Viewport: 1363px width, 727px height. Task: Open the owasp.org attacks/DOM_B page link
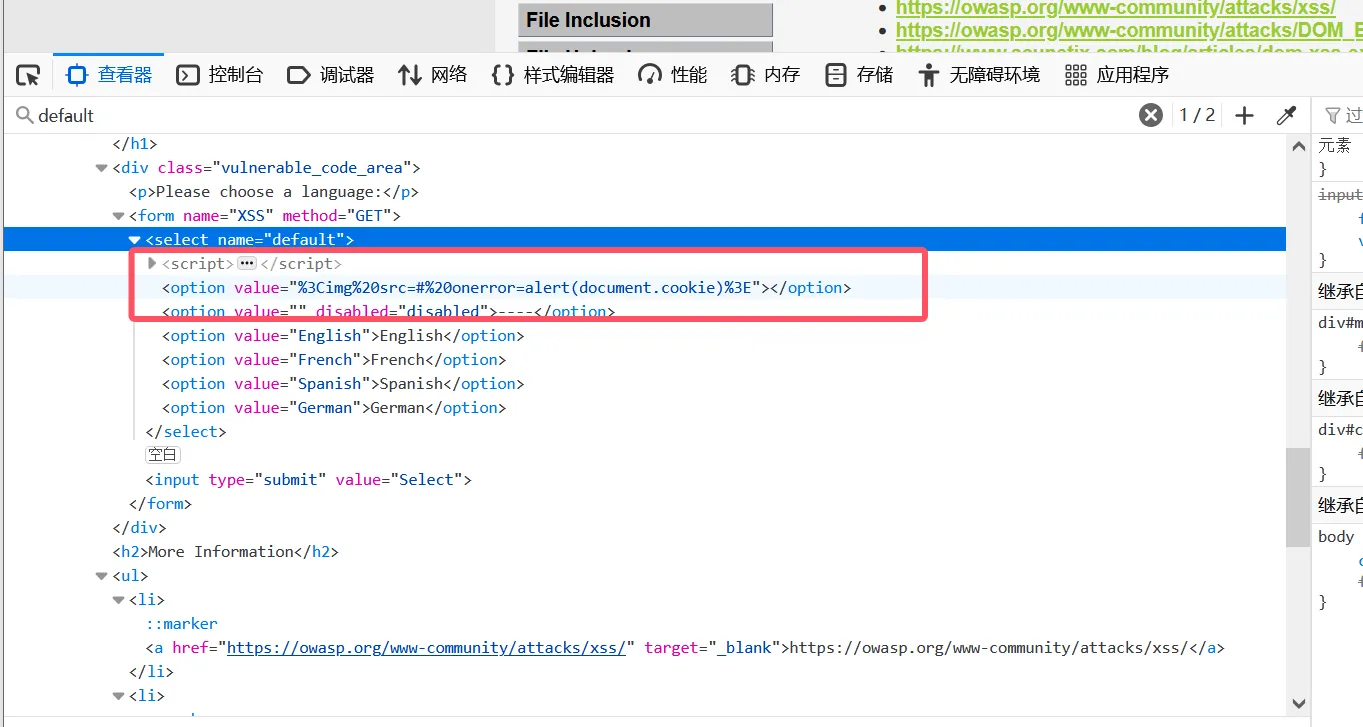1129,30
